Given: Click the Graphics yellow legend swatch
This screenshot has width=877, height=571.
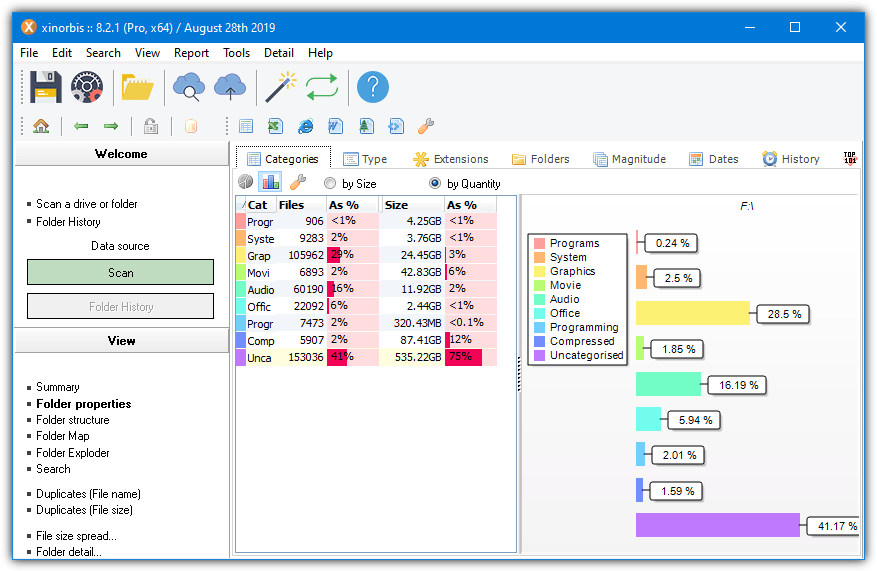Looking at the screenshot, I should [x=539, y=271].
